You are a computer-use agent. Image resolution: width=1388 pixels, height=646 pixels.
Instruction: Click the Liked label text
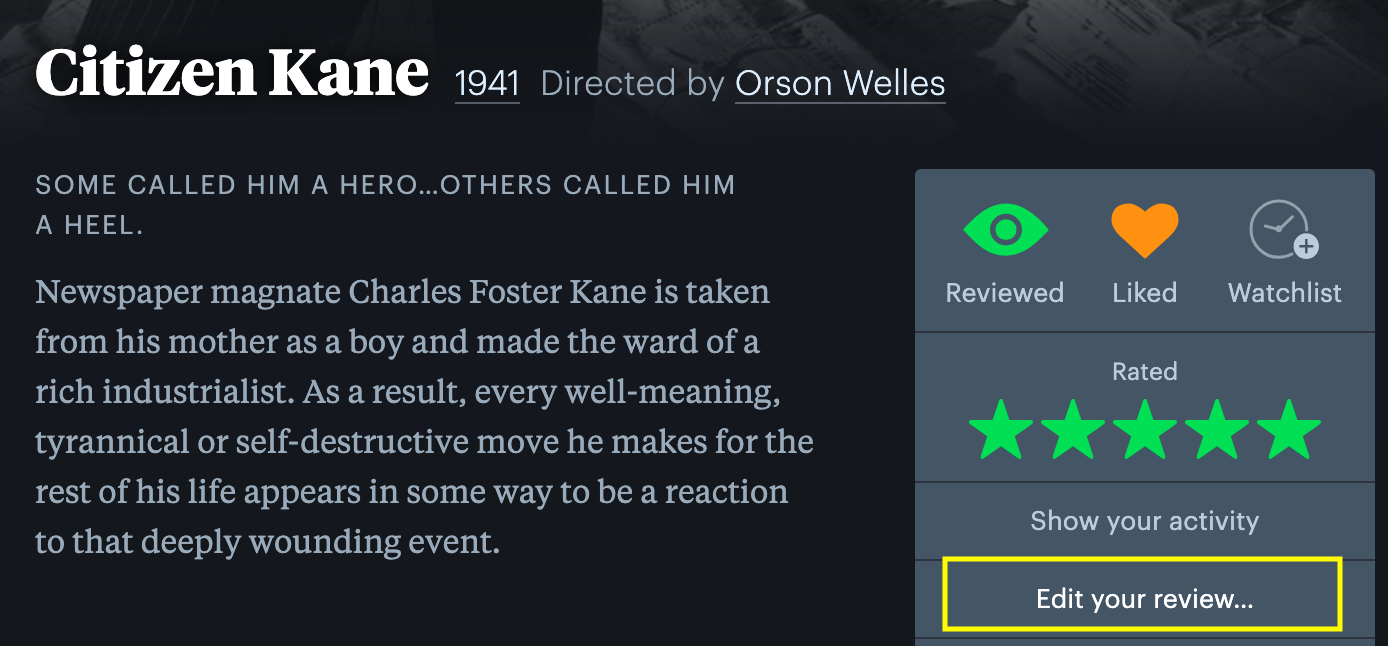point(1144,293)
